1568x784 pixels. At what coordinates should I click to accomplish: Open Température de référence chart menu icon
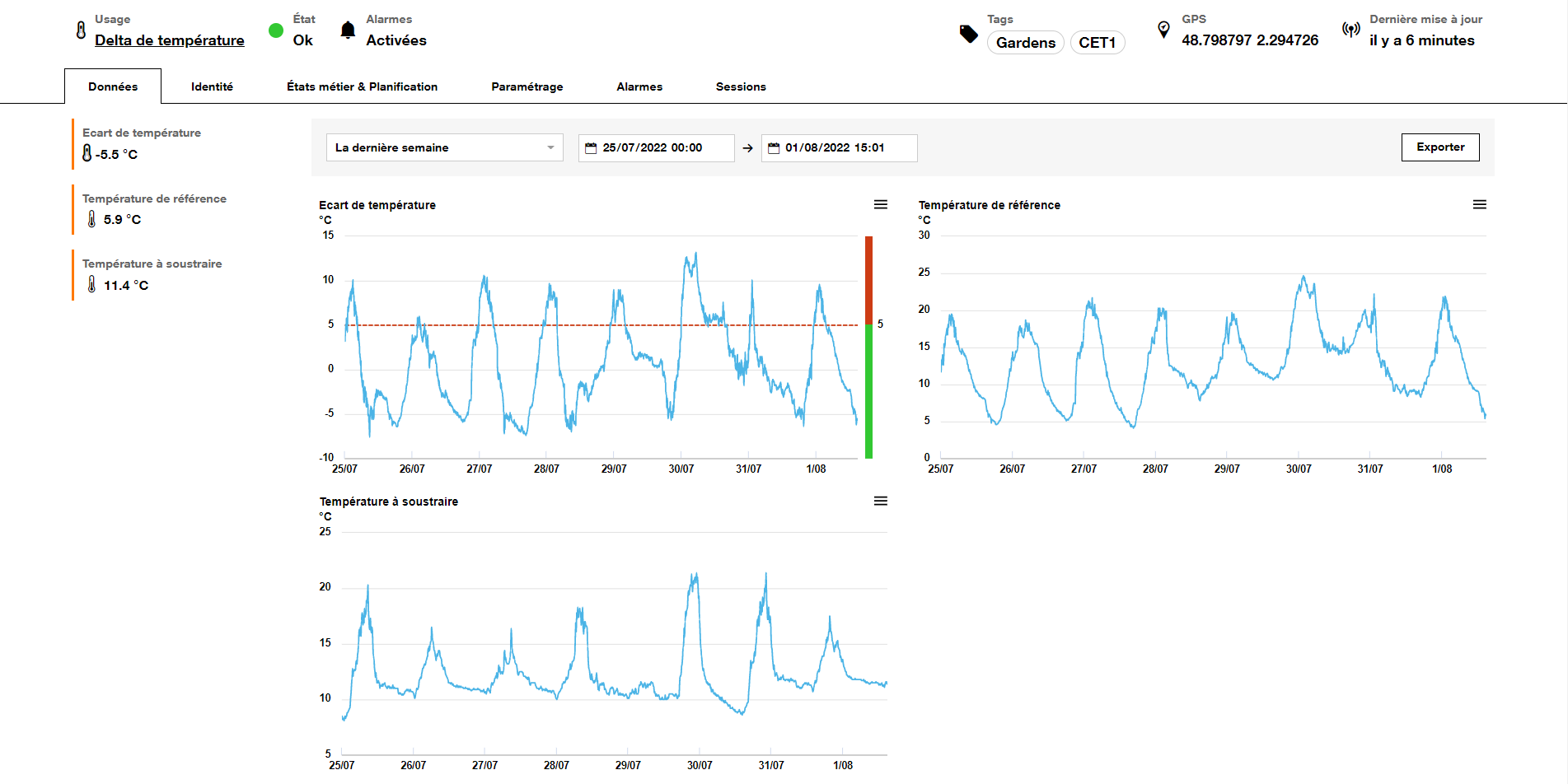pyautogui.click(x=1480, y=204)
